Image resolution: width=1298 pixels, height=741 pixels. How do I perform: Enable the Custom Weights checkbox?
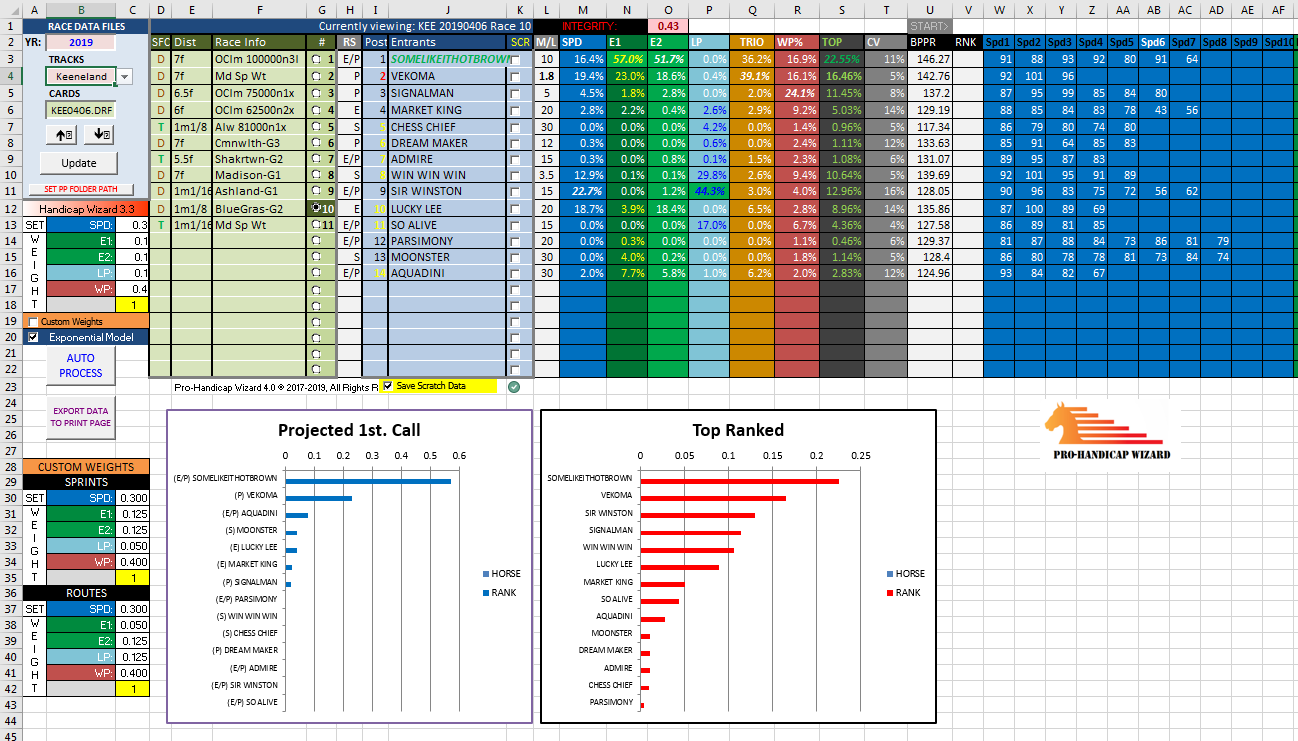(x=34, y=322)
